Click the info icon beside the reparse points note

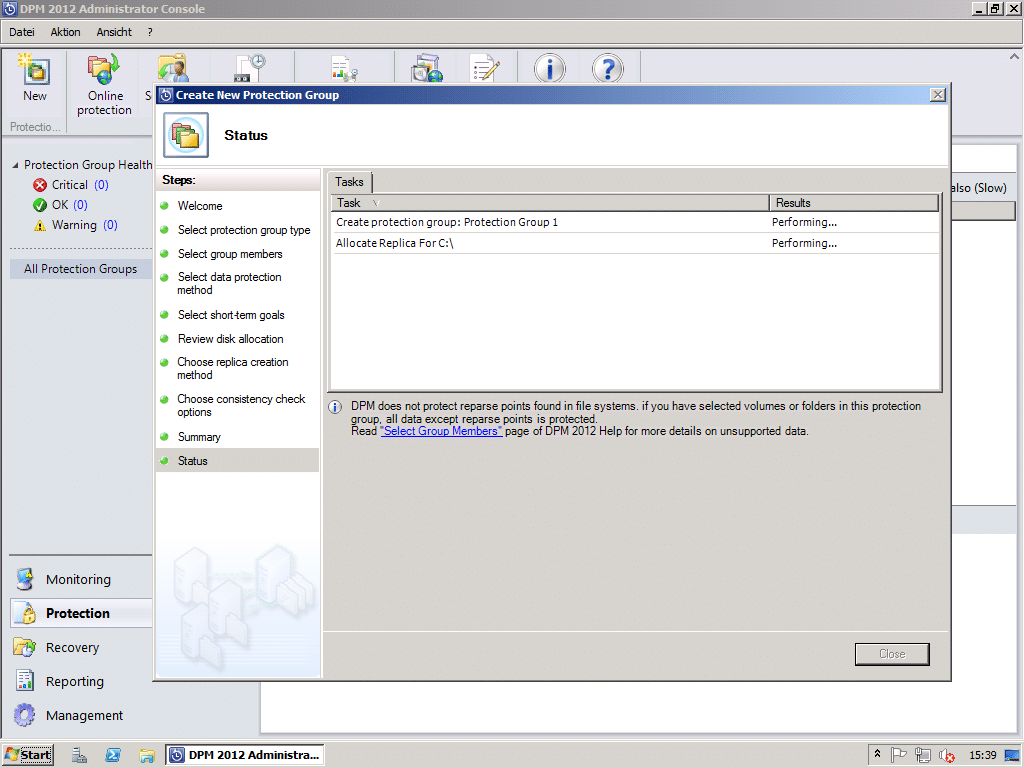pyautogui.click(x=335, y=408)
